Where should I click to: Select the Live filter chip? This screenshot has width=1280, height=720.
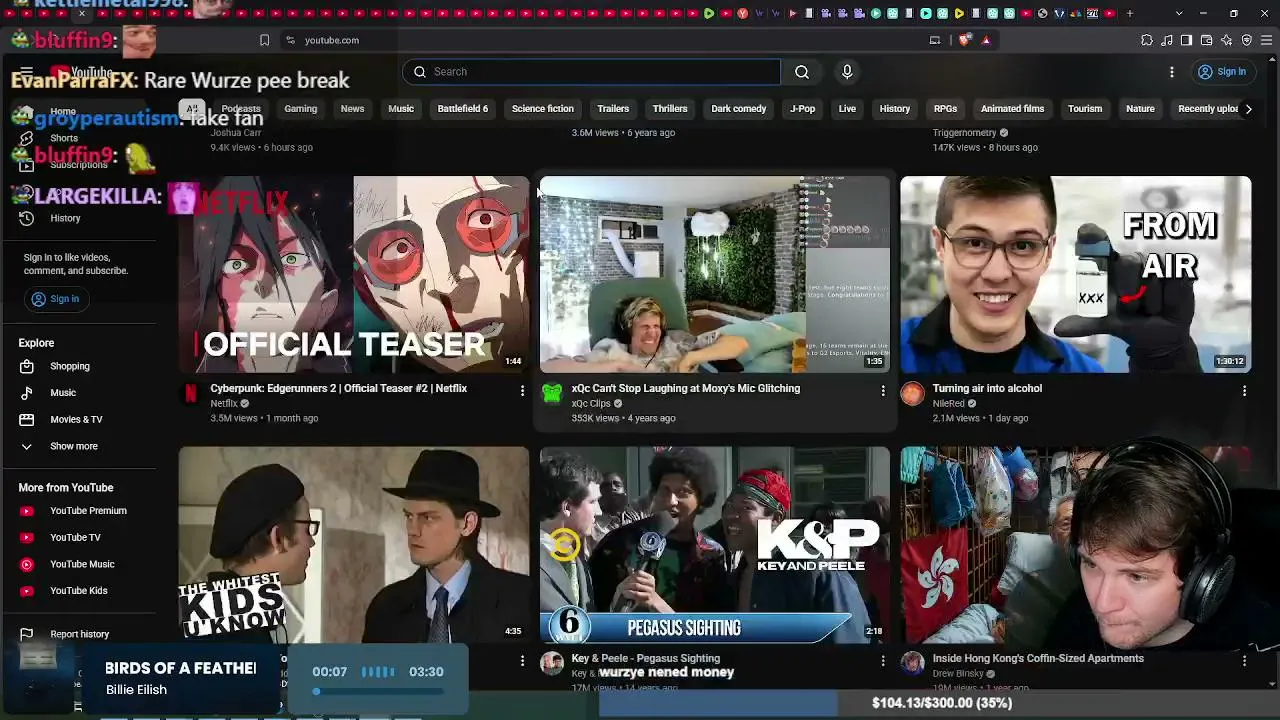tap(847, 109)
